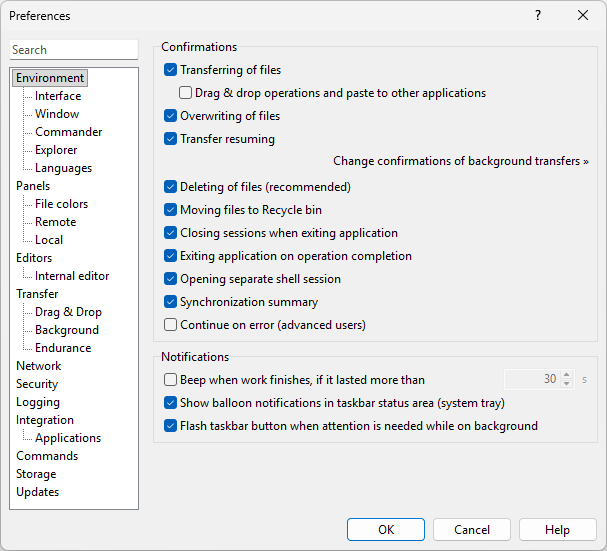
Task: Open Help for Preferences dialog
Action: tap(557, 530)
